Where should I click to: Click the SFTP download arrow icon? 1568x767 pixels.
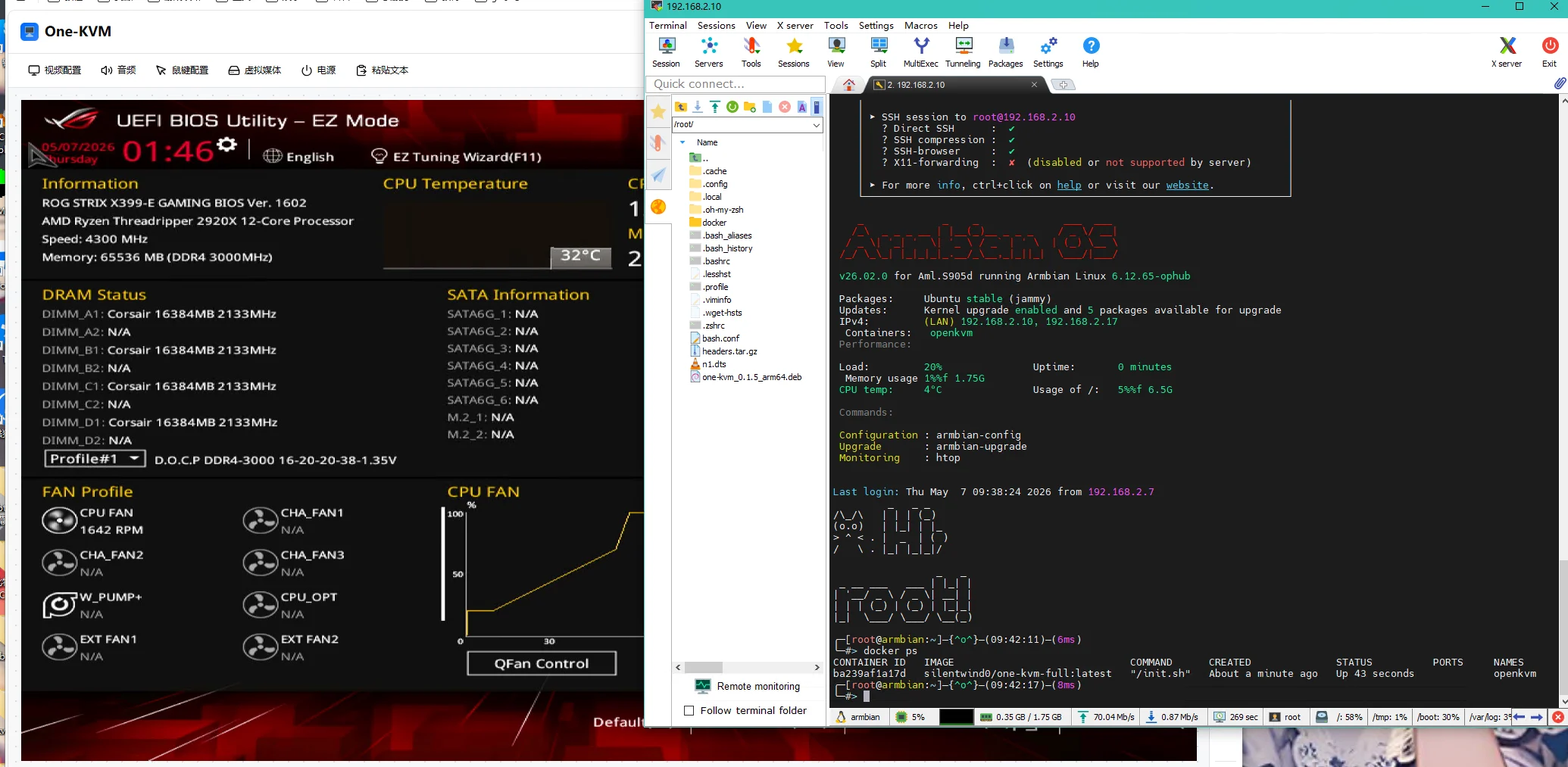pyautogui.click(x=698, y=107)
